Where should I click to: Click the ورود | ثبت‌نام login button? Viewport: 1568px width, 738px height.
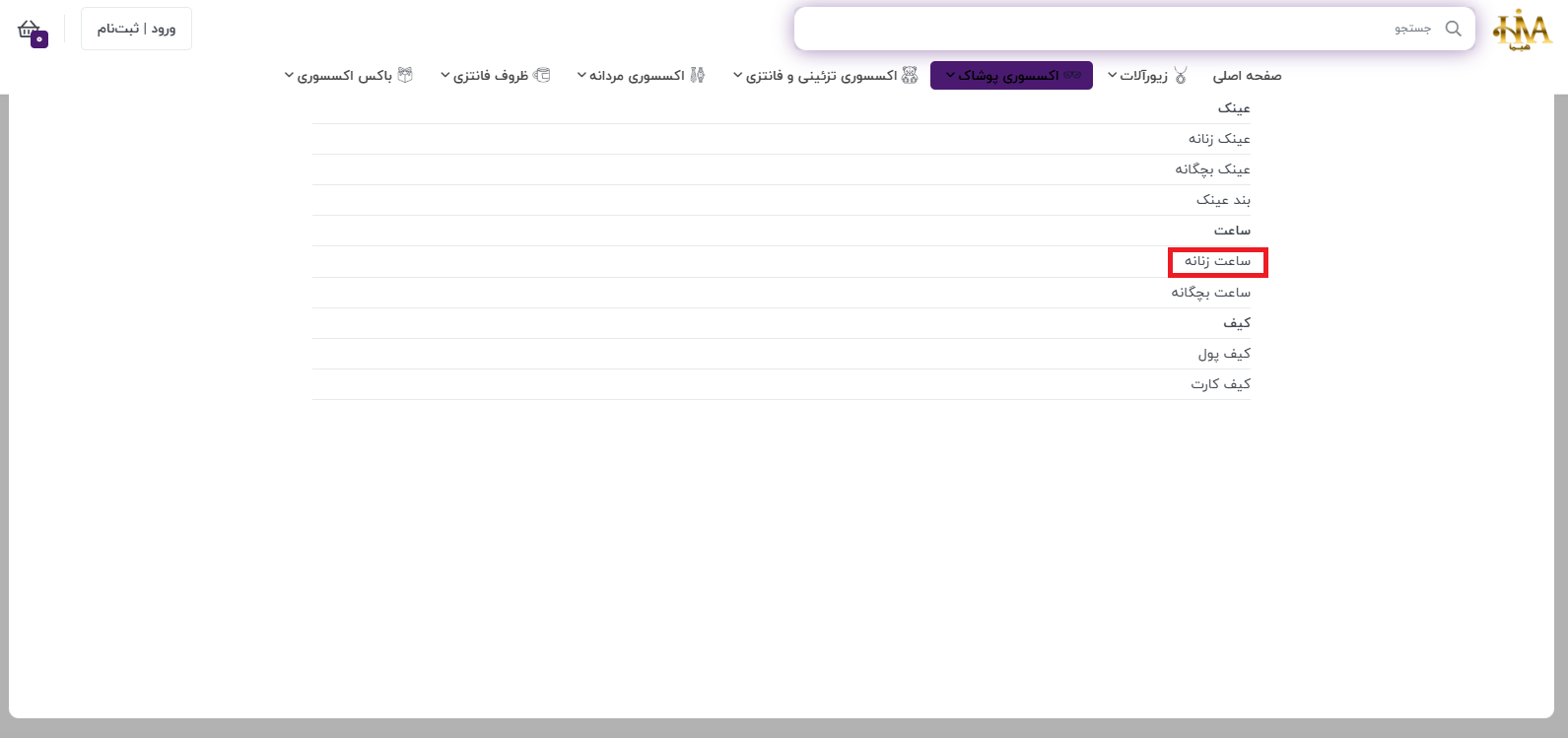[136, 29]
